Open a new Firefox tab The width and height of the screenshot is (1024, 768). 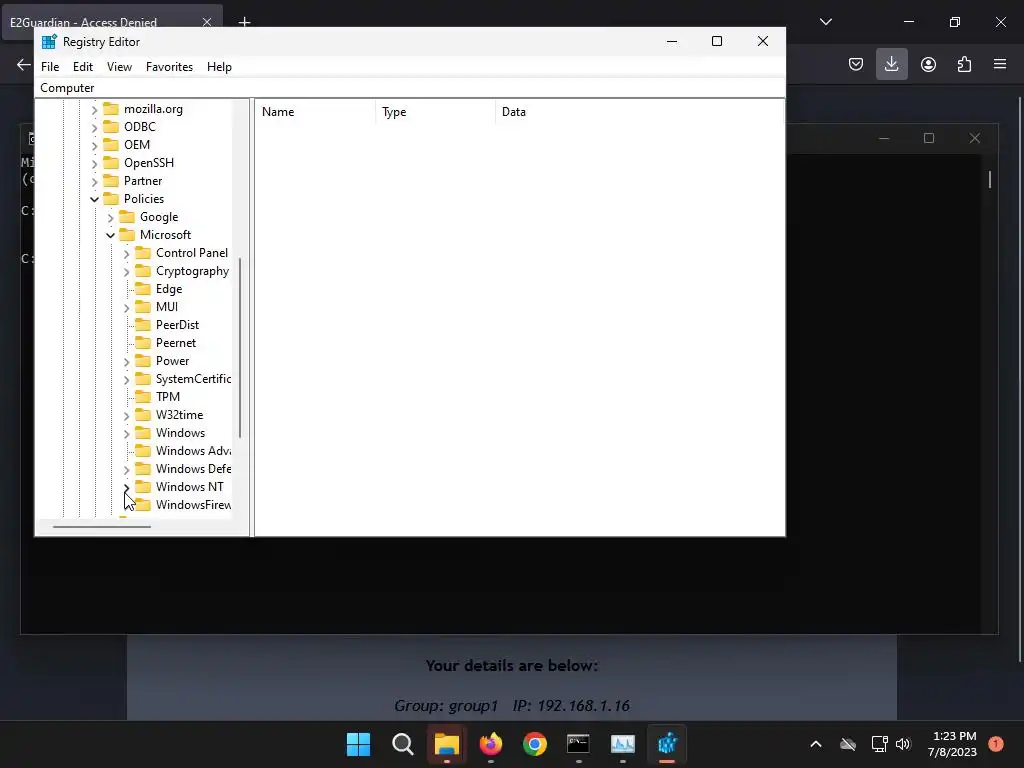coord(244,22)
